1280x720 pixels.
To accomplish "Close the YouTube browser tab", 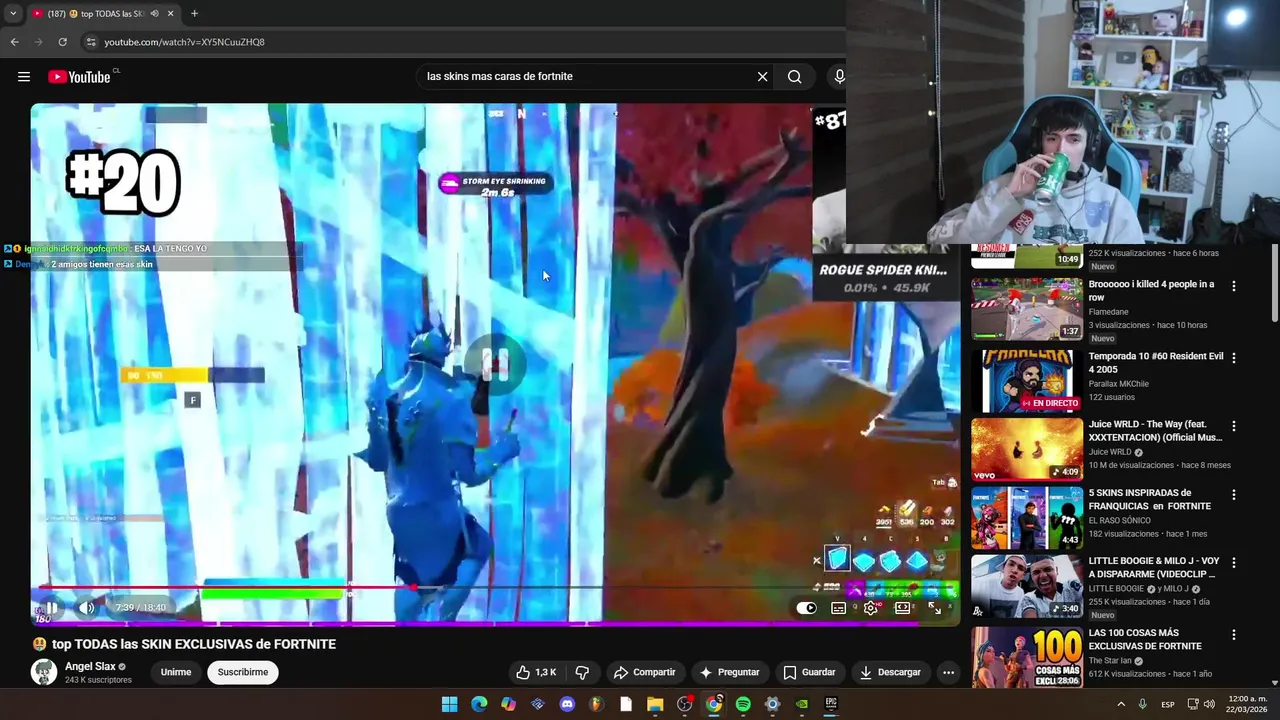I will tap(170, 14).
